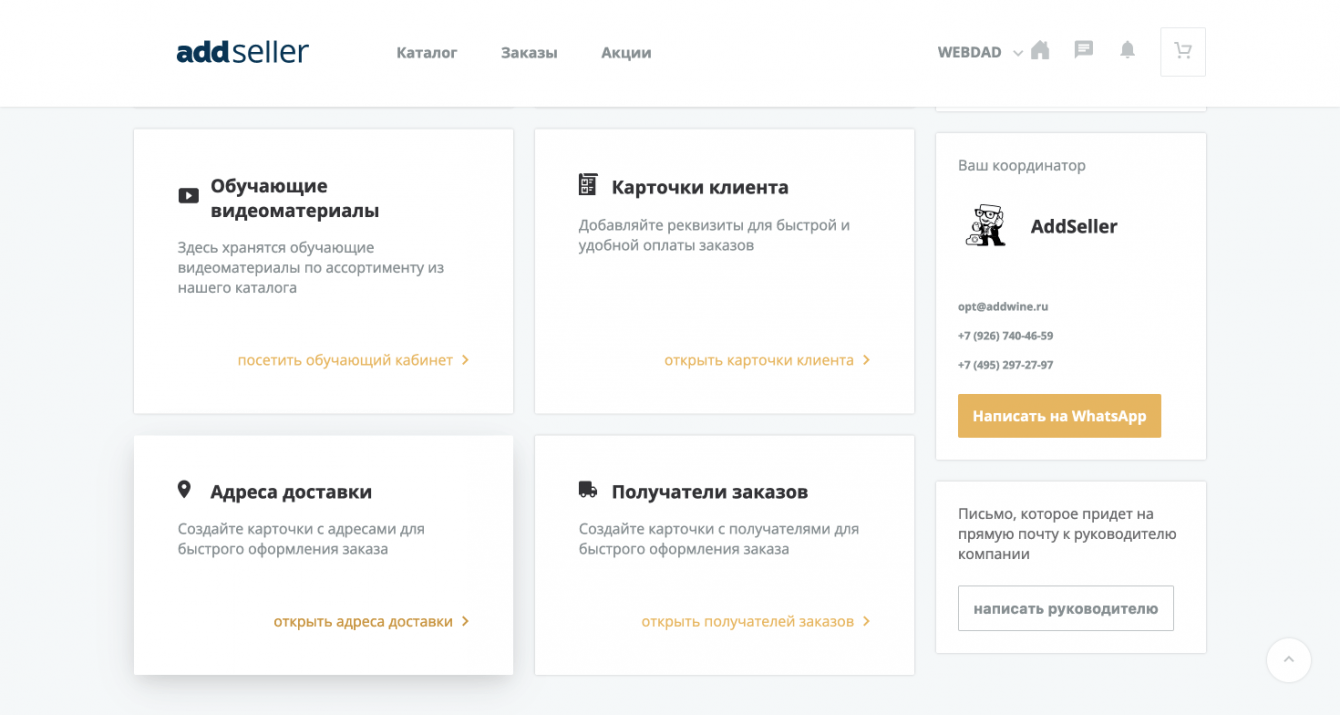The width and height of the screenshot is (1340, 715).
Task: Click the delivery truck icon
Action: [x=588, y=490]
